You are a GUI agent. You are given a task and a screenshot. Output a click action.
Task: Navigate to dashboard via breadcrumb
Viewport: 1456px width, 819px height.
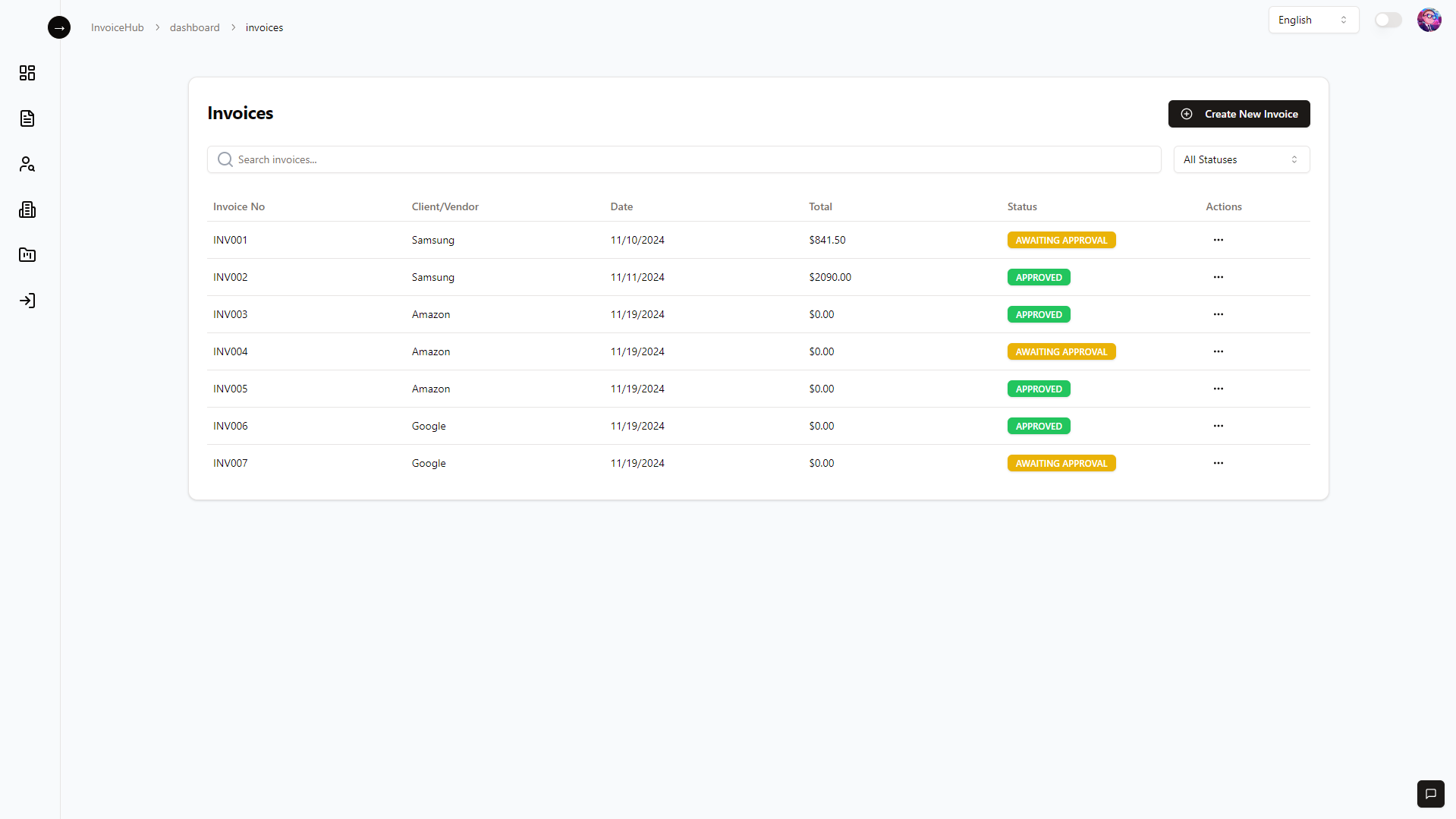pyautogui.click(x=195, y=27)
